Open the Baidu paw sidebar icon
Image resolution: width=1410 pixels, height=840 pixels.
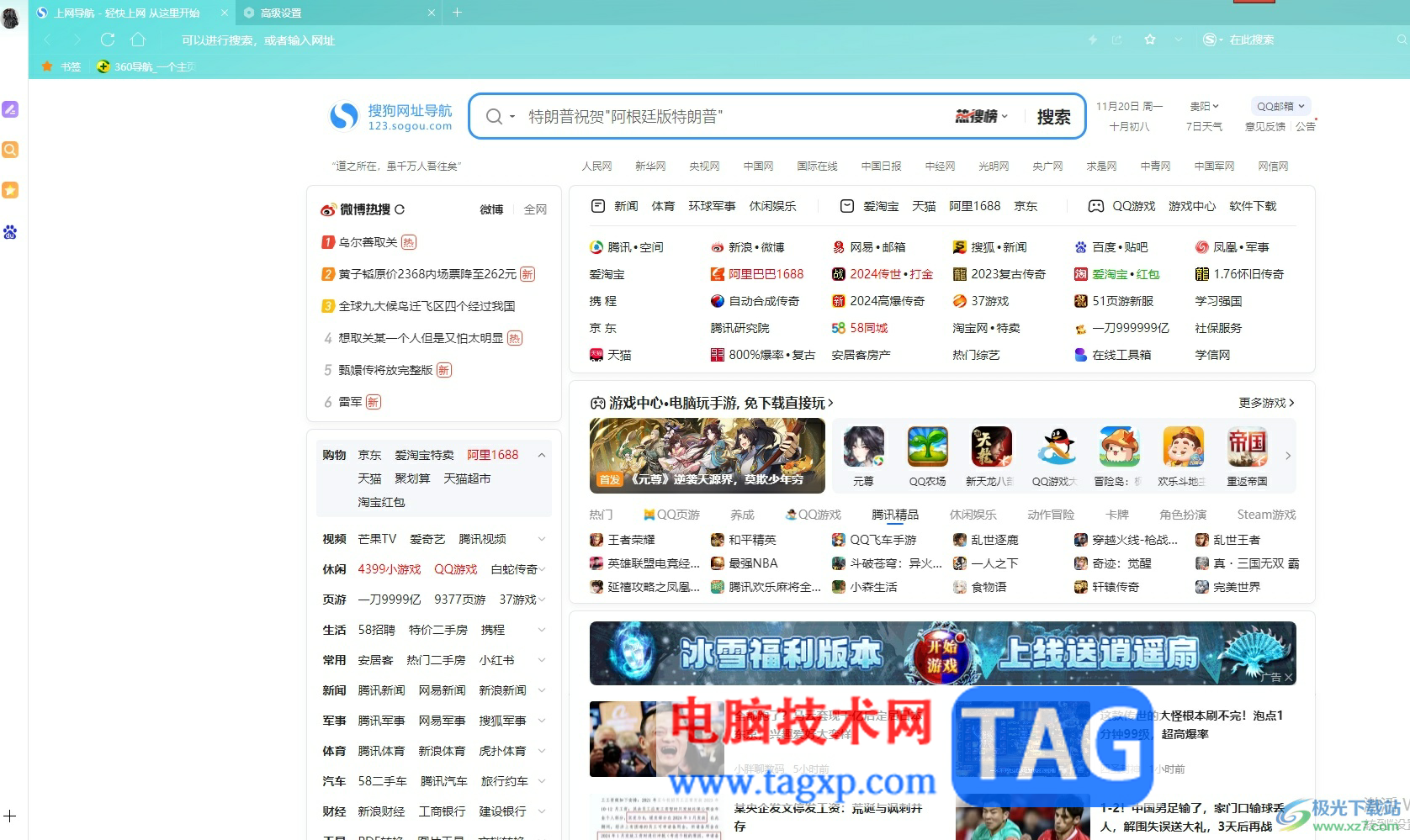(10, 232)
